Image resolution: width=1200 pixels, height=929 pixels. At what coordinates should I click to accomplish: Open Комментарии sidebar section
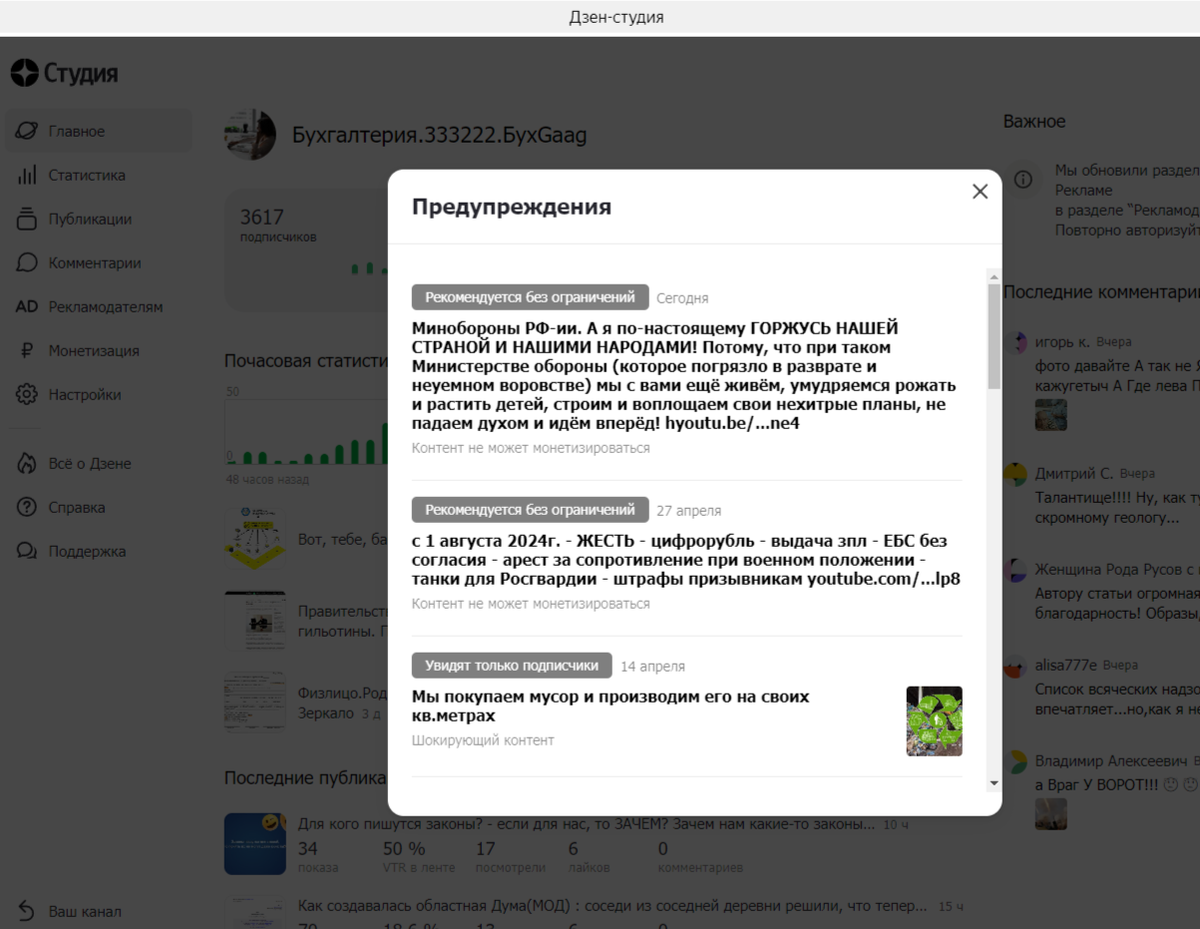pos(98,263)
